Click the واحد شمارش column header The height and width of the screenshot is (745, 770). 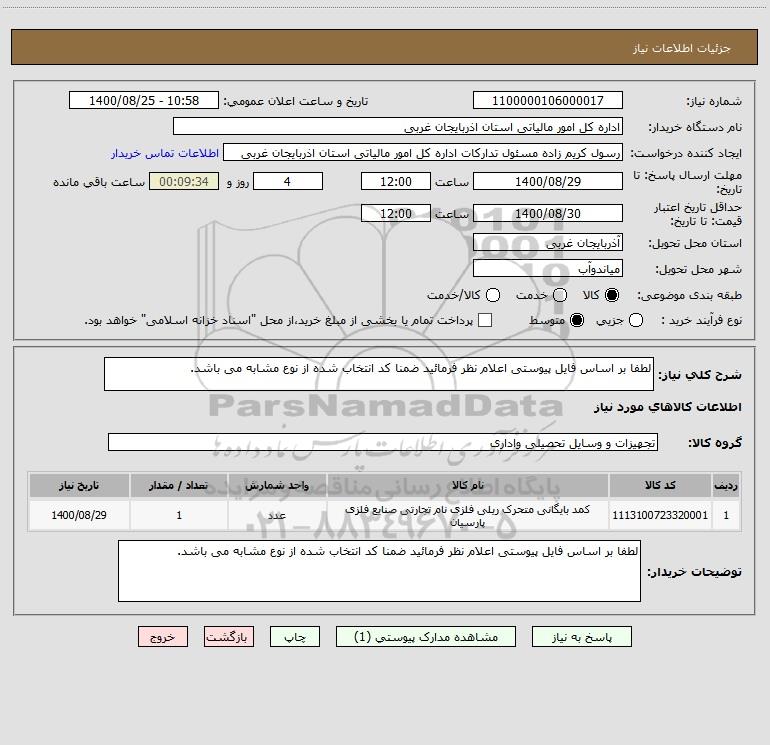277,486
